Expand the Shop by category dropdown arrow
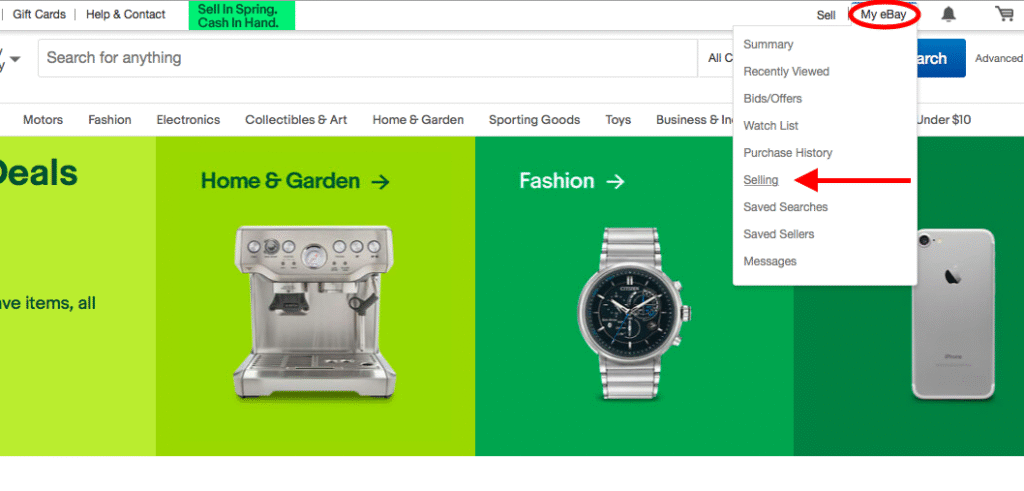Screen dimensions: 1024x491 [x=15, y=59]
